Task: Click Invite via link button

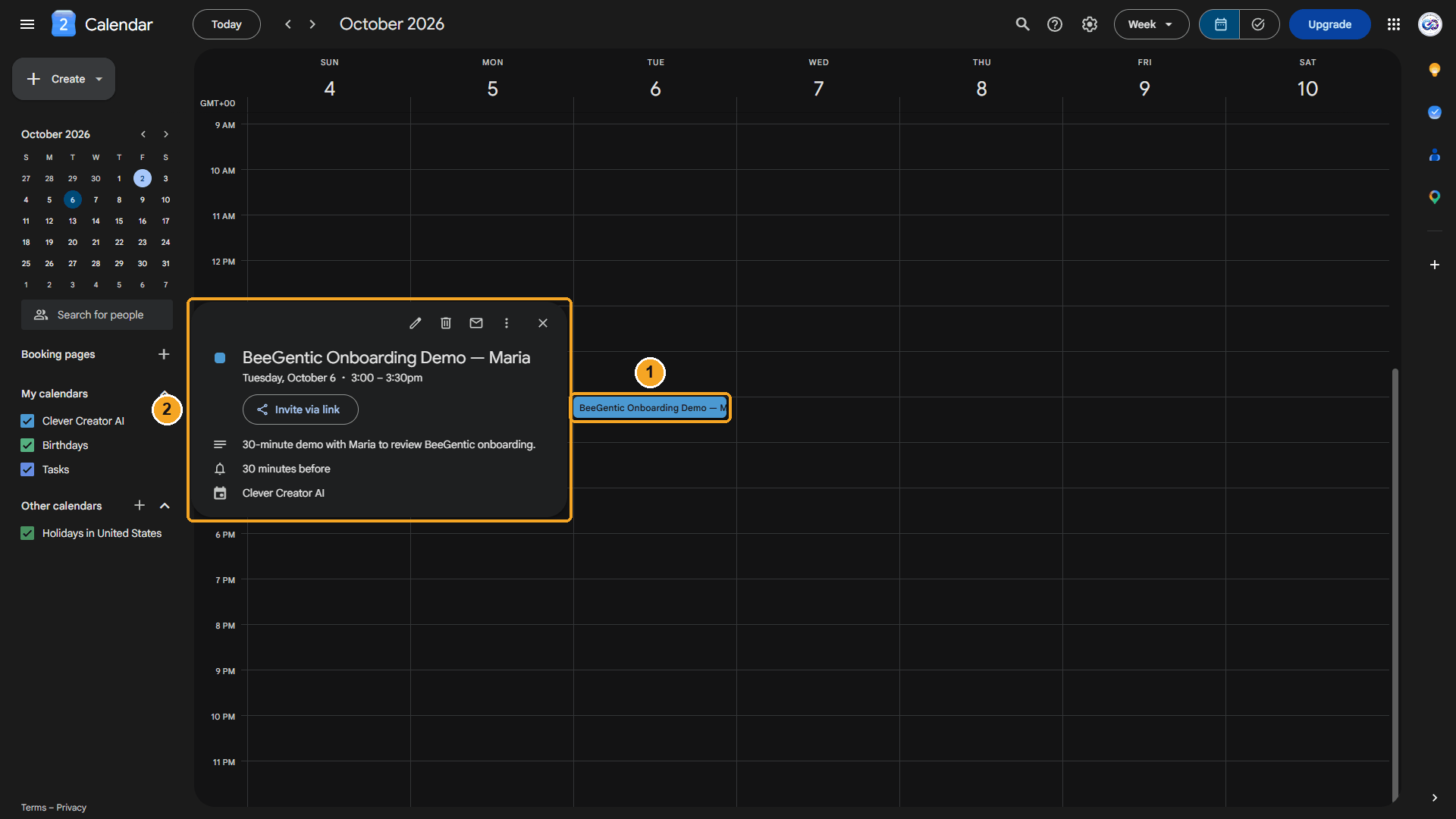Action: (300, 409)
